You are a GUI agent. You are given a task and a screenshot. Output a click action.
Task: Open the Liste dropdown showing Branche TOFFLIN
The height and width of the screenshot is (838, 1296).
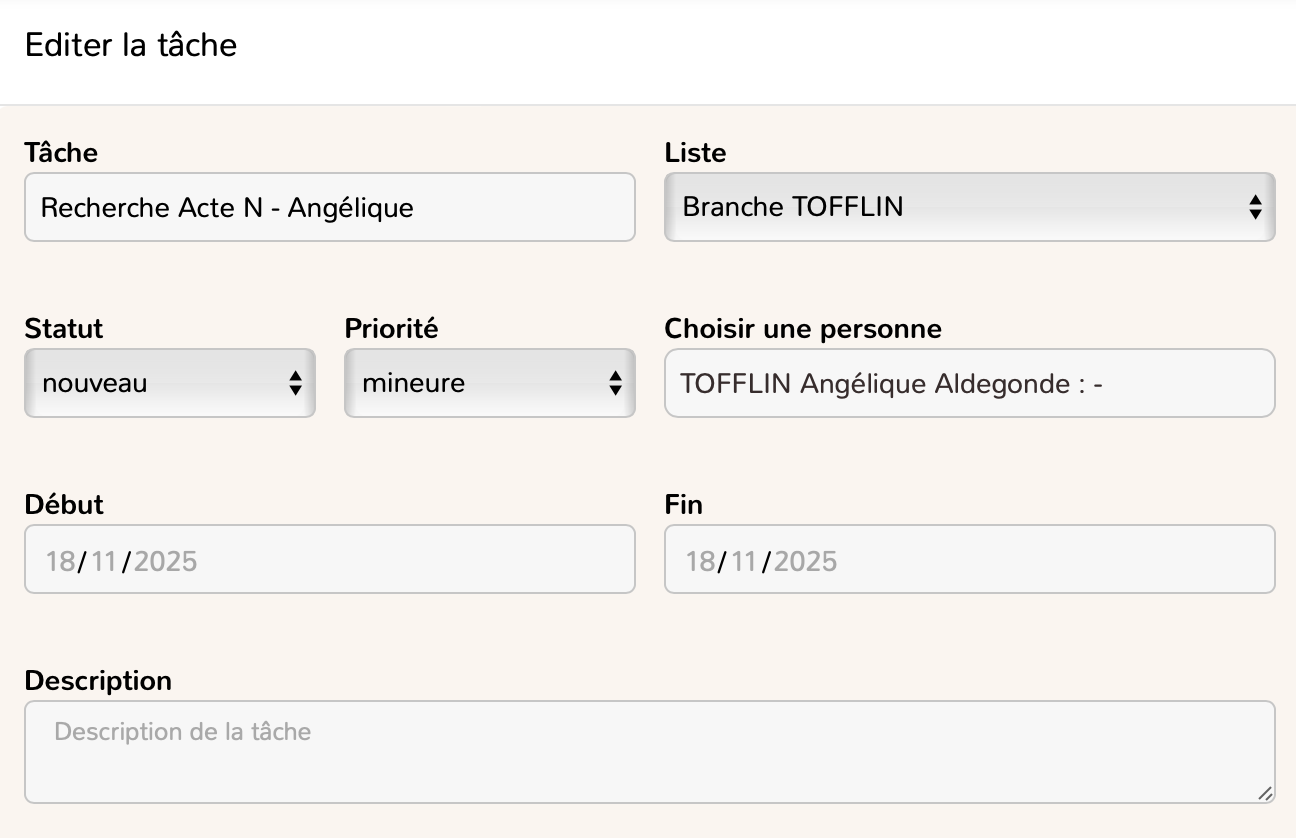(968, 207)
